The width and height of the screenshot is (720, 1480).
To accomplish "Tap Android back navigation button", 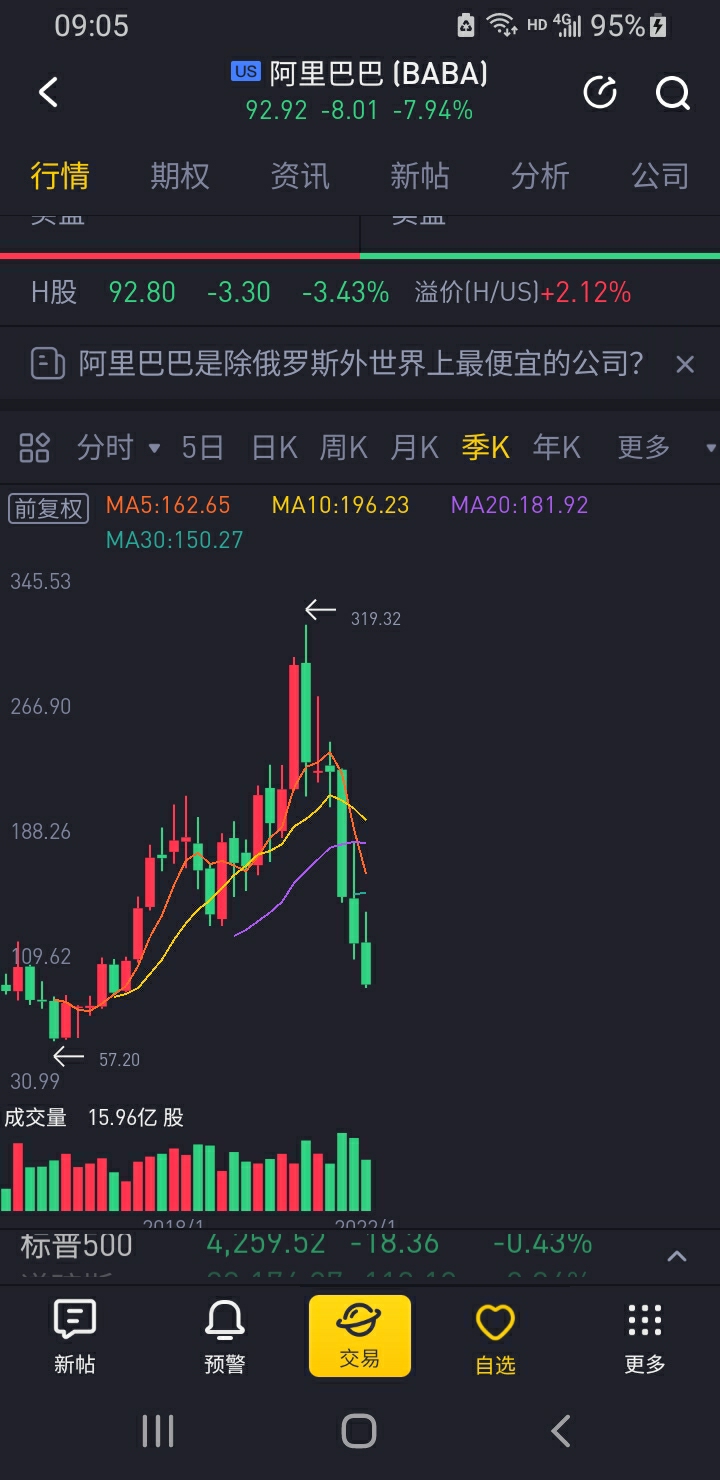I will click(561, 1431).
